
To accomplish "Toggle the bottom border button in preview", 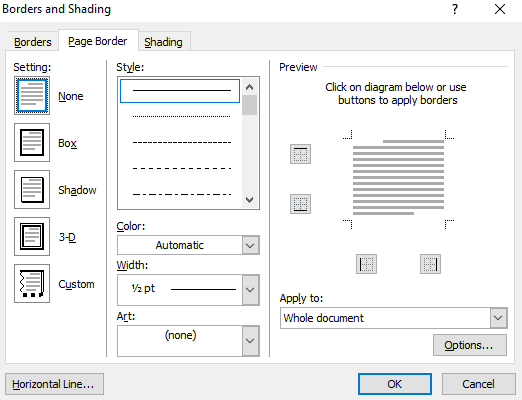I will (x=300, y=204).
